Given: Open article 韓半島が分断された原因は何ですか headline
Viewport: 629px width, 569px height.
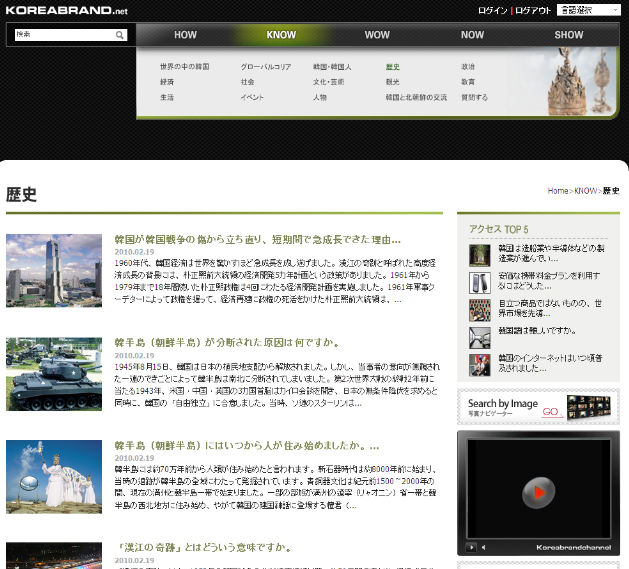Looking at the screenshot, I should (227, 343).
